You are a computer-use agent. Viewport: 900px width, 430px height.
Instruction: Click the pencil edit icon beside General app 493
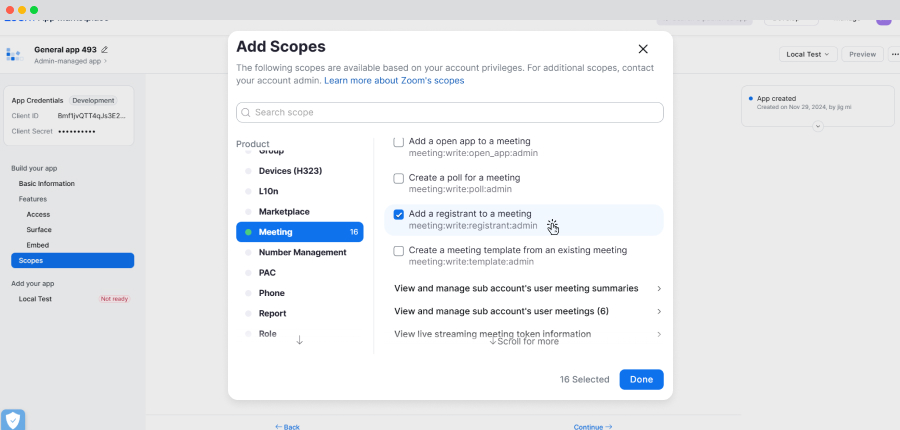[x=104, y=50]
